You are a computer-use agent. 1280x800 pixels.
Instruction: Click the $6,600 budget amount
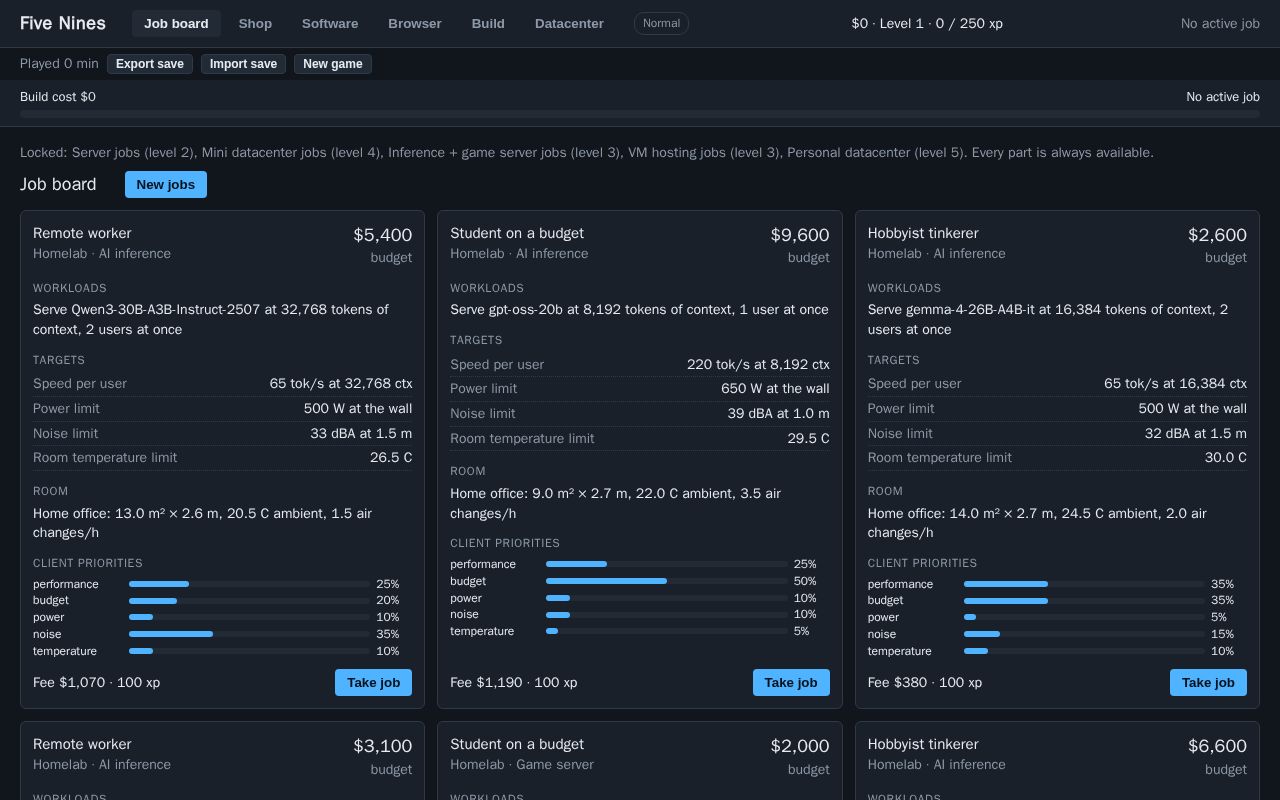pyautogui.click(x=1217, y=746)
